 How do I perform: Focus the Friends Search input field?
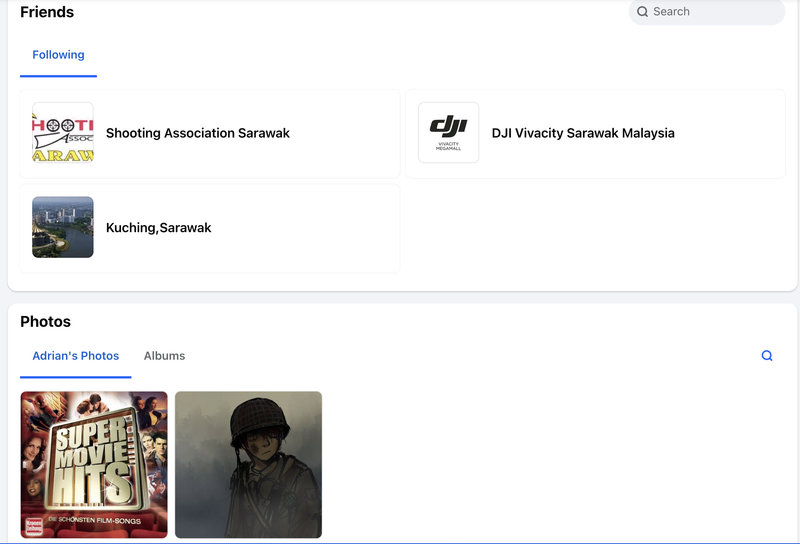pos(707,12)
